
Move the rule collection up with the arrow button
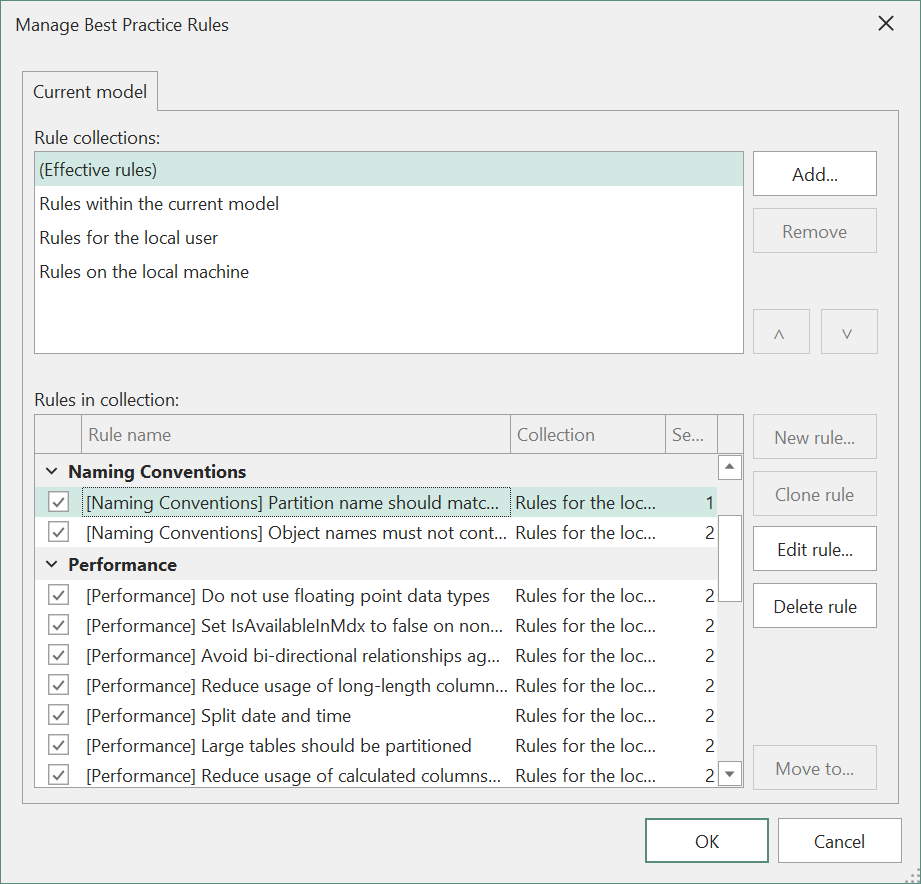tap(778, 332)
